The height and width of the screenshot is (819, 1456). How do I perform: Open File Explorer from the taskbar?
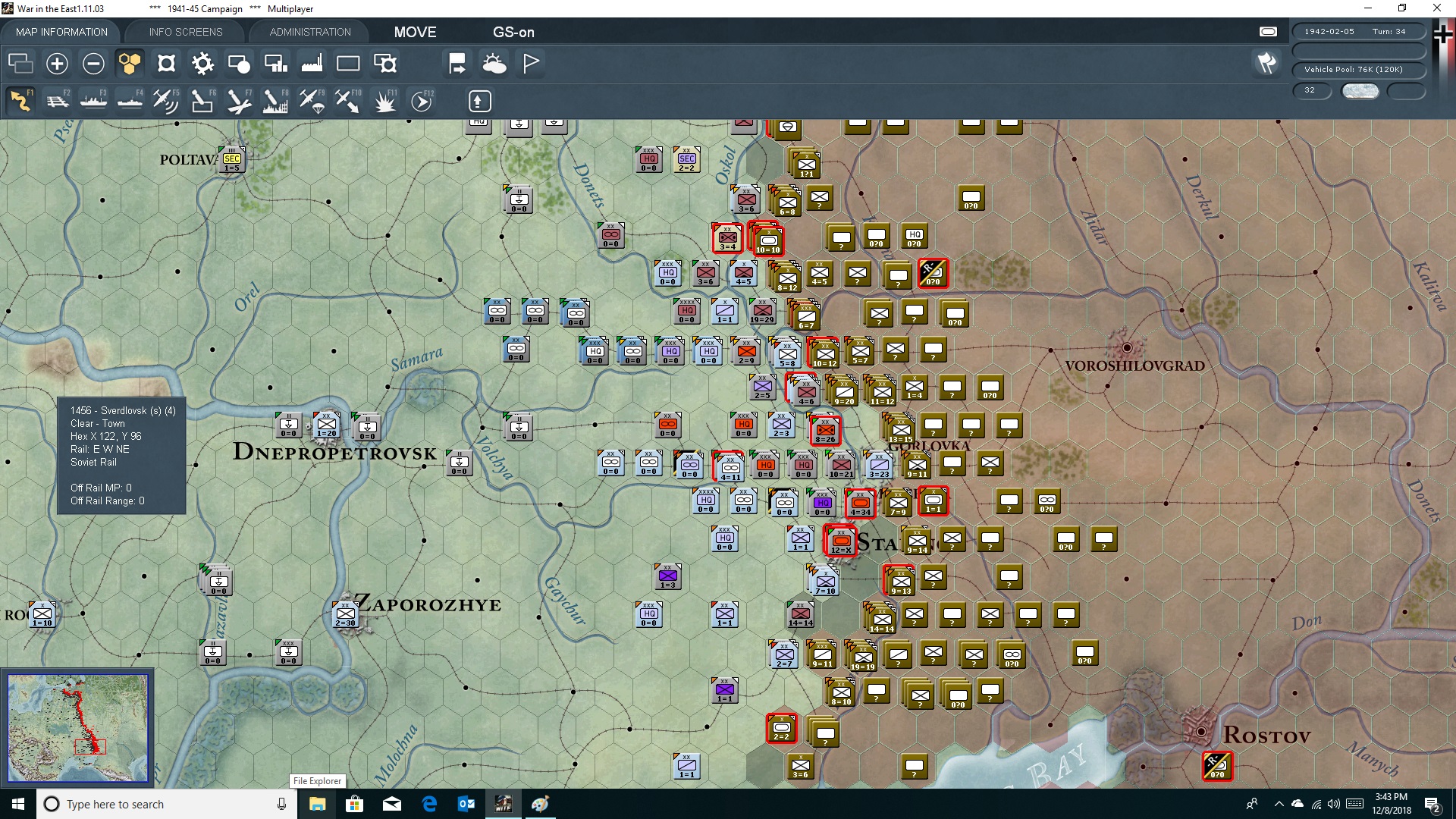318,804
